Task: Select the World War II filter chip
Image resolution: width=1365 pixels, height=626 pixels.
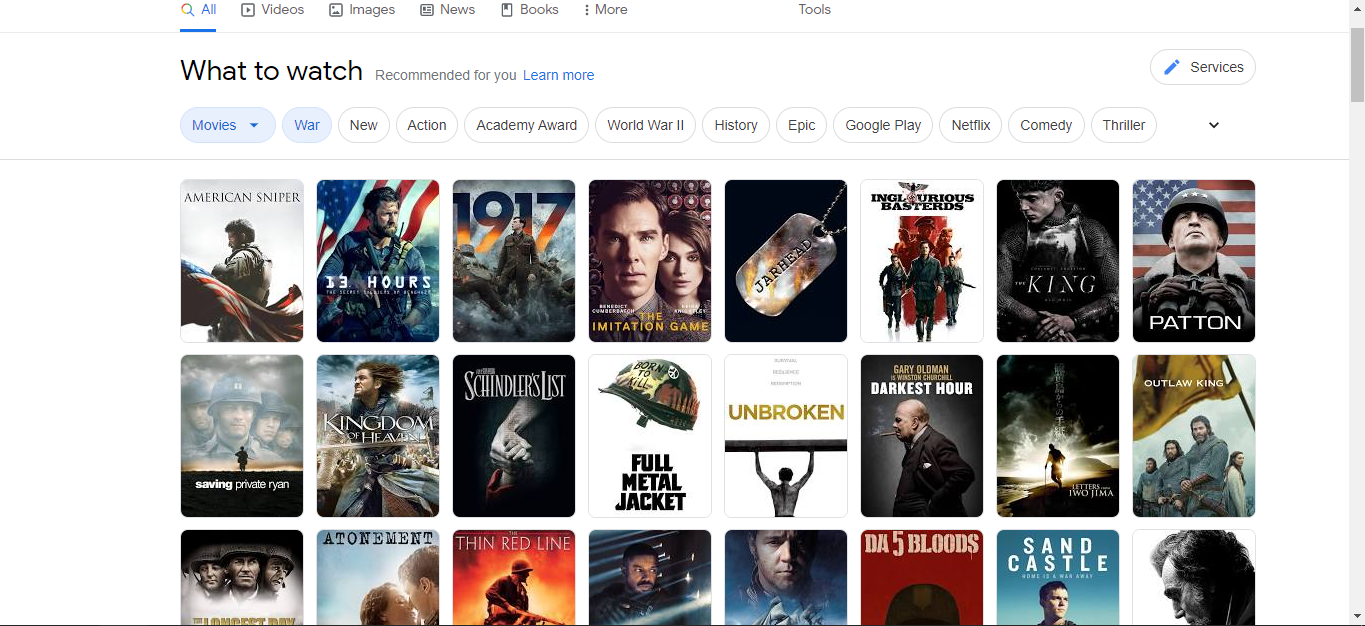Action: pos(645,125)
